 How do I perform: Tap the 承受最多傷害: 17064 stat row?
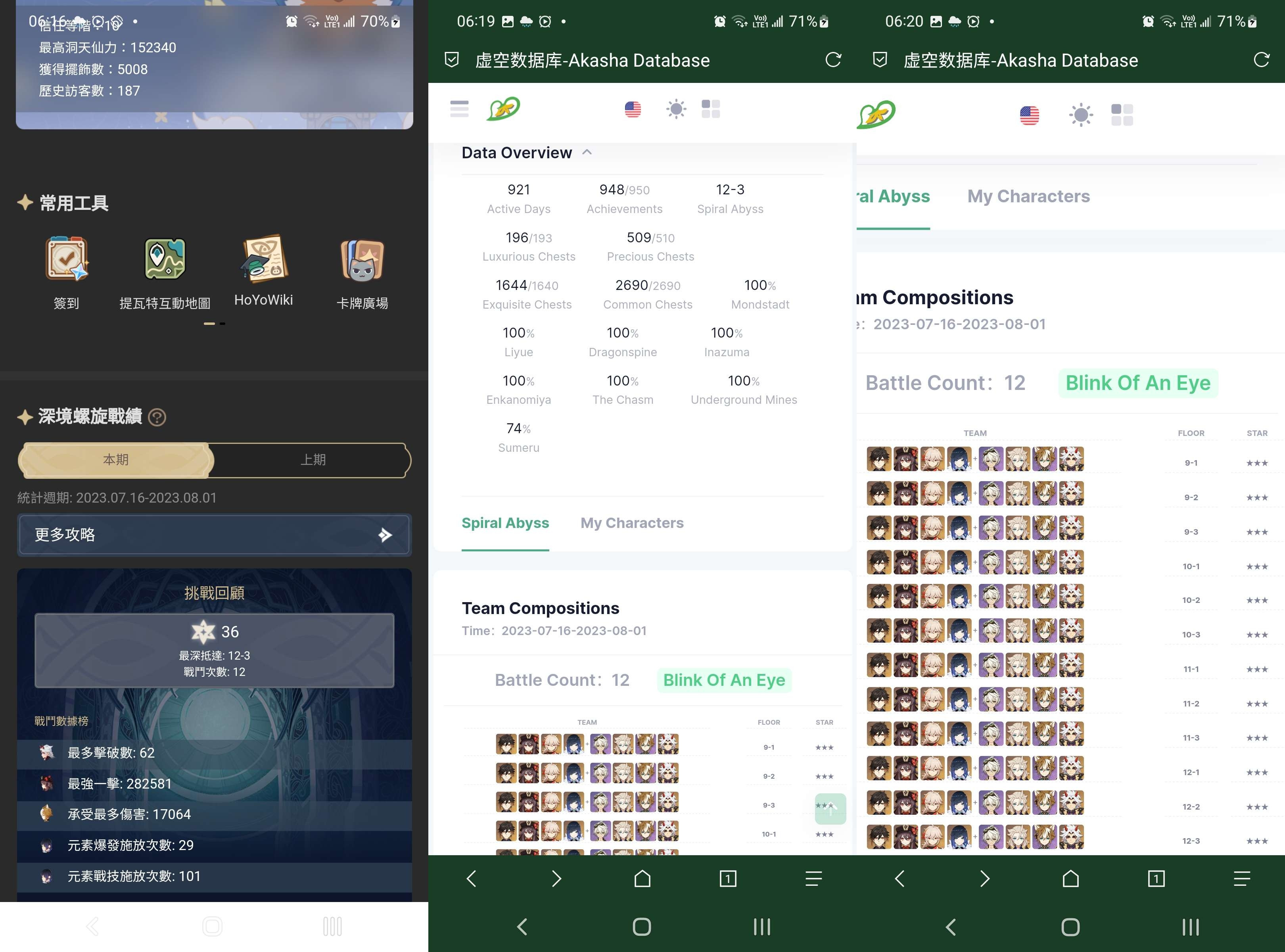[214, 815]
